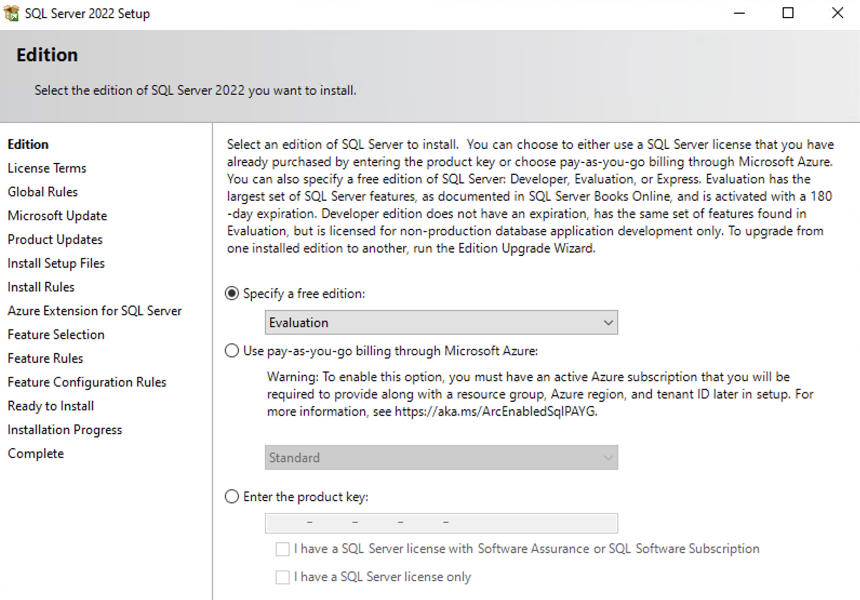Select Feature Rules step in sidebar
860x600 pixels.
pos(45,358)
